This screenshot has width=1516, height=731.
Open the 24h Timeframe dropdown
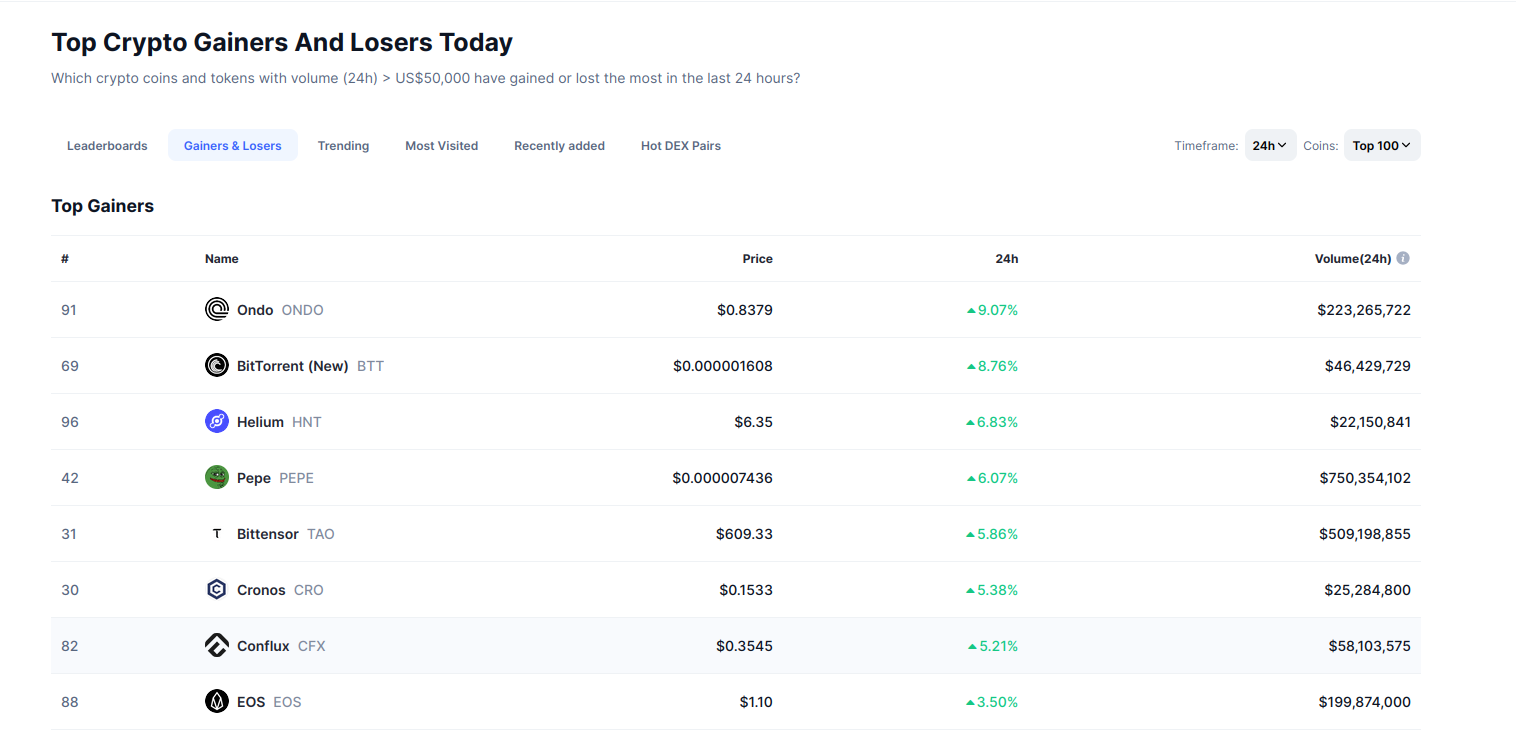click(x=1270, y=146)
